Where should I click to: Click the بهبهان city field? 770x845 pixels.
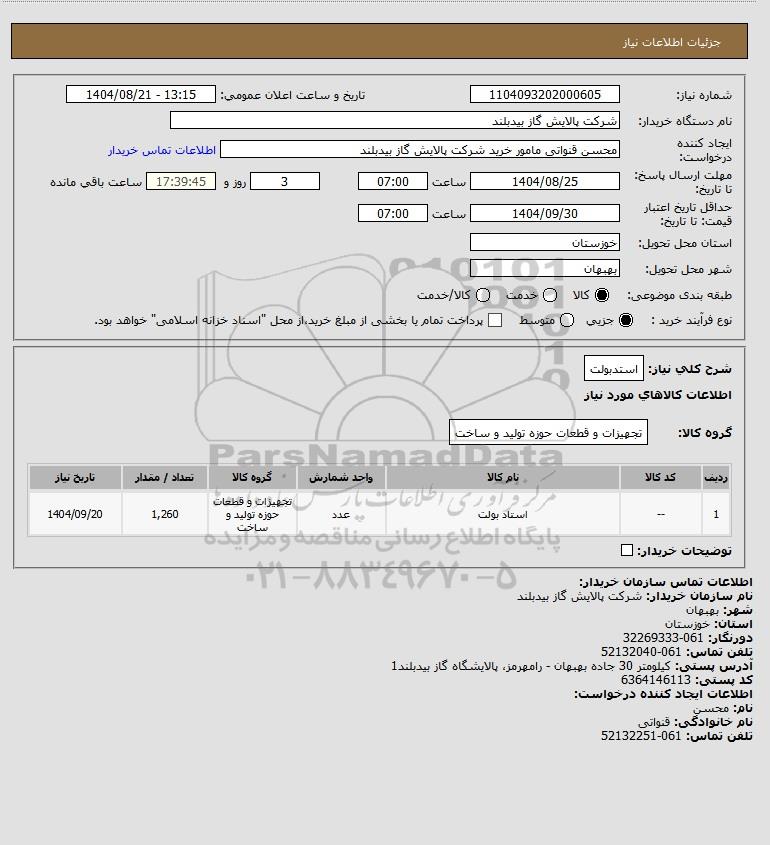[x=545, y=268]
